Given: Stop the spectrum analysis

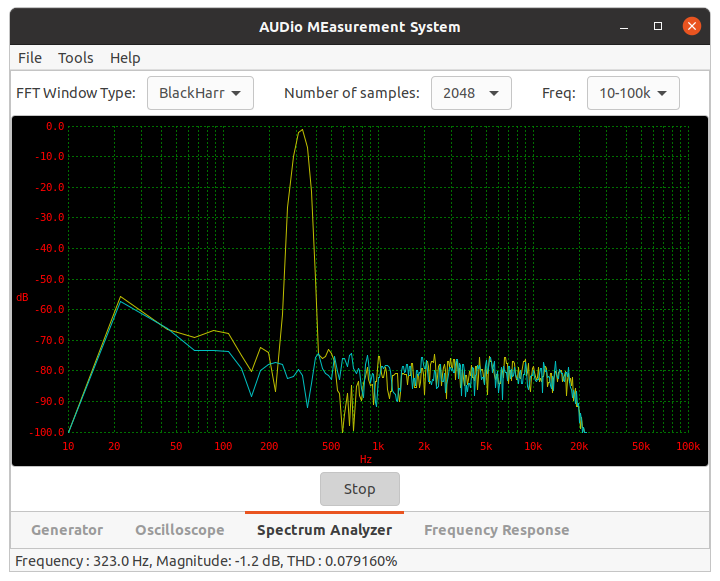Looking at the screenshot, I should coord(360,489).
